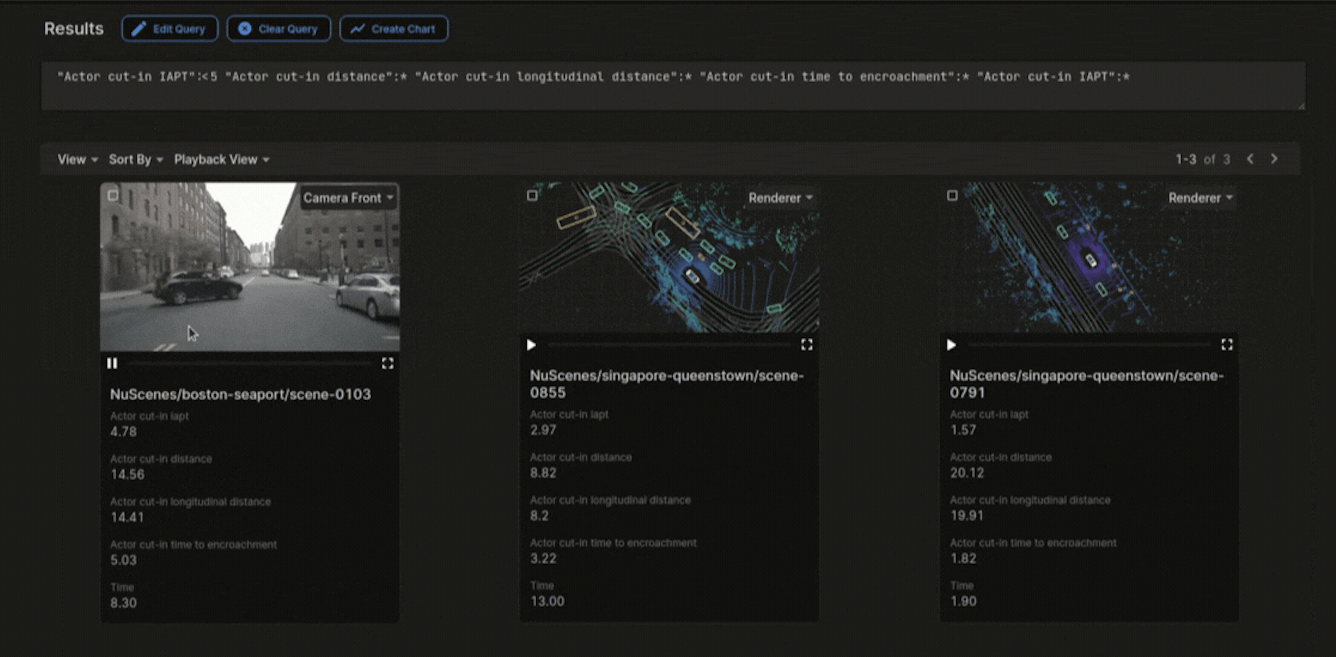Open the View menu
Screen dimensions: 1336x657
click(76, 158)
